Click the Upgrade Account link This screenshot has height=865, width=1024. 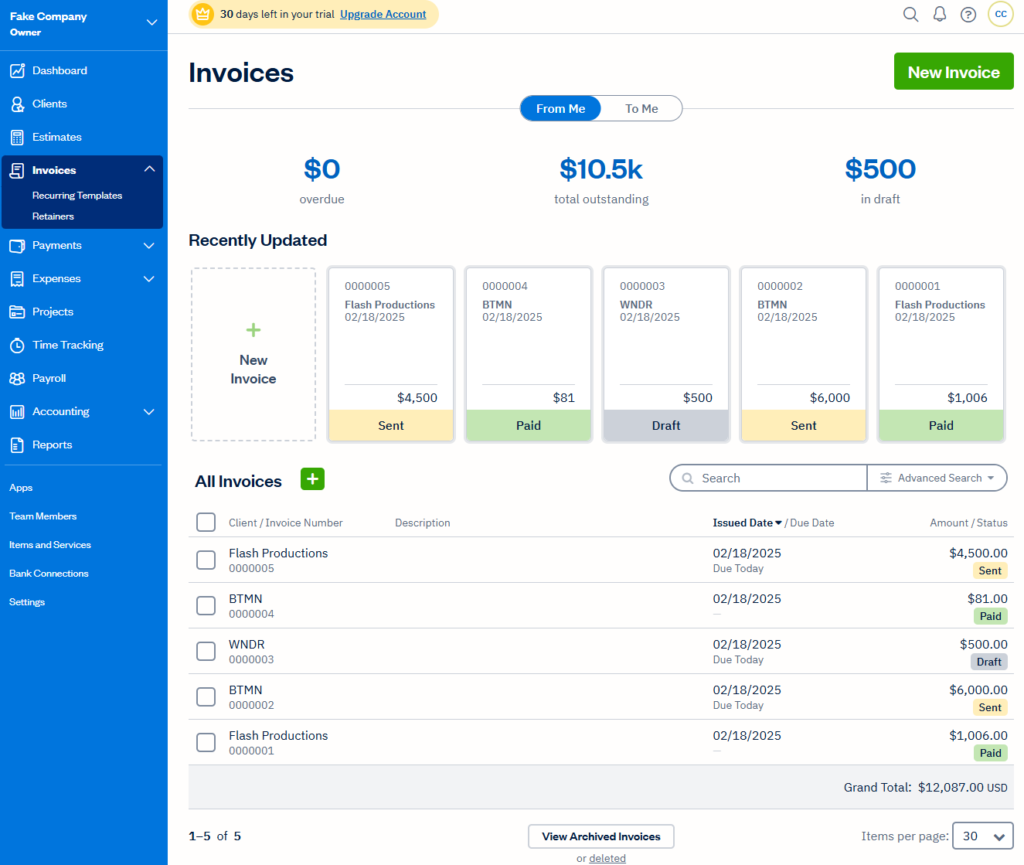pos(383,15)
